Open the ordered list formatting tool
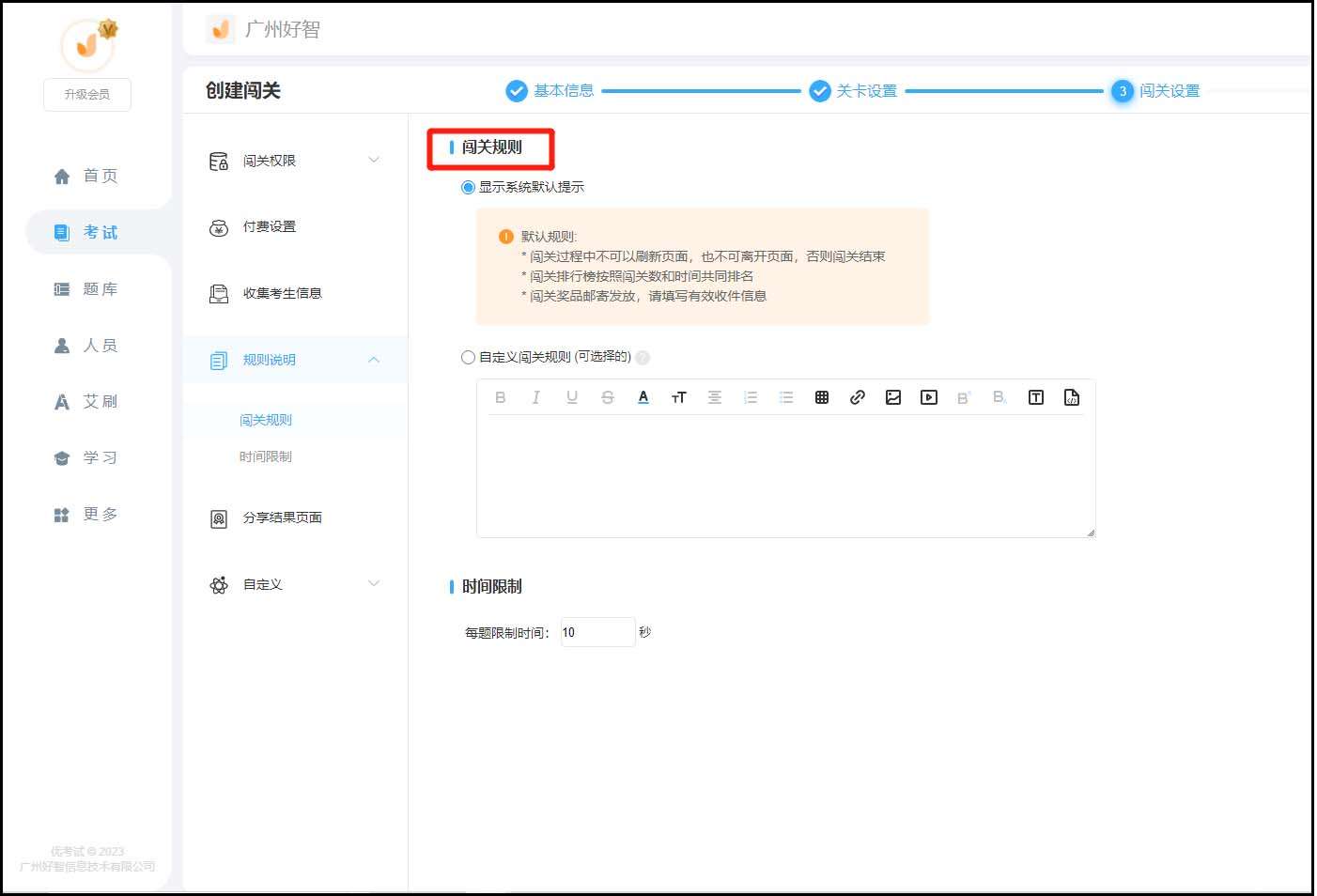The image size is (1317, 896). [751, 396]
